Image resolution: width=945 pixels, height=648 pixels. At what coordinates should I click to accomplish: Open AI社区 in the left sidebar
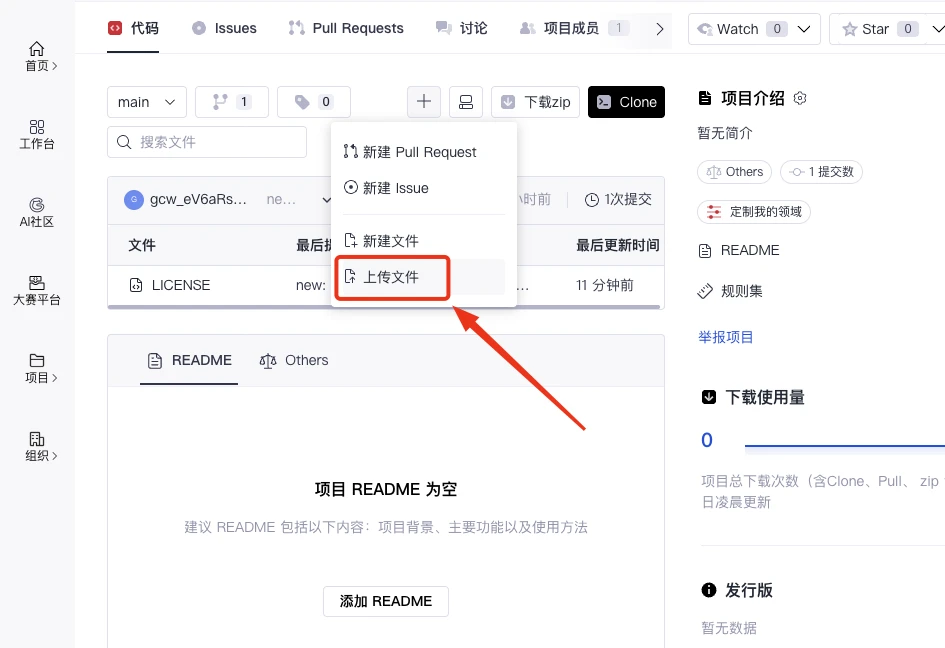37,212
